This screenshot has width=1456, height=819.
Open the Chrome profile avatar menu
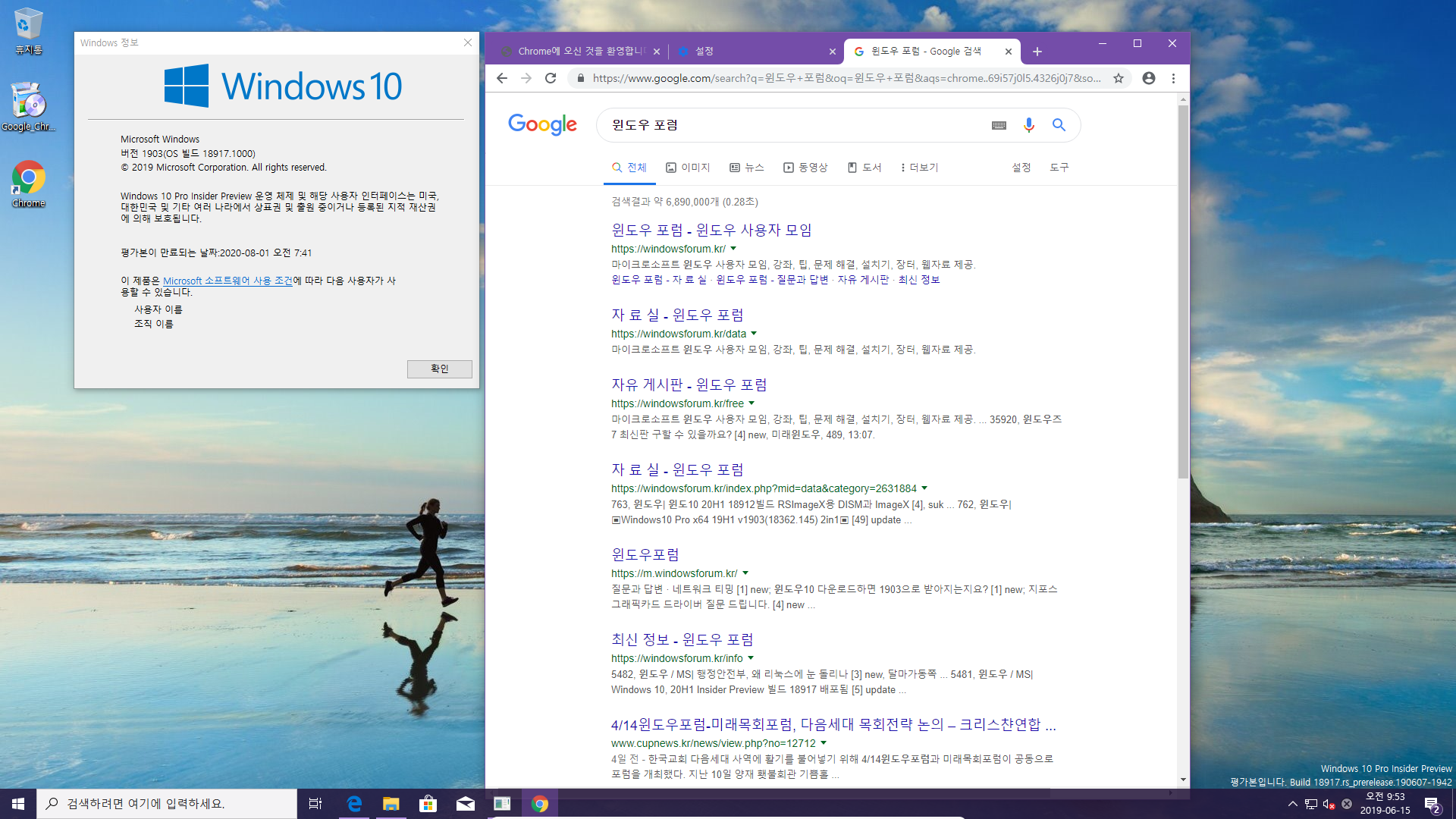click(x=1149, y=78)
